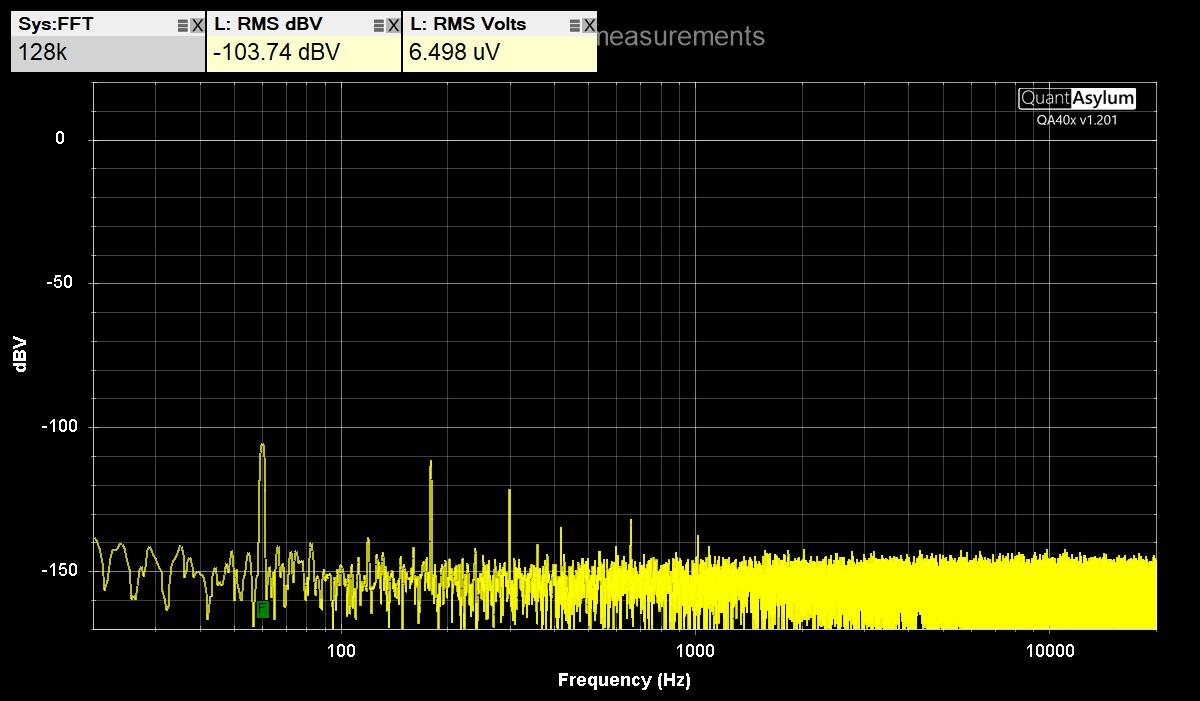Click the L: RMS dBV panel title
The image size is (1200, 701).
coord(268,24)
